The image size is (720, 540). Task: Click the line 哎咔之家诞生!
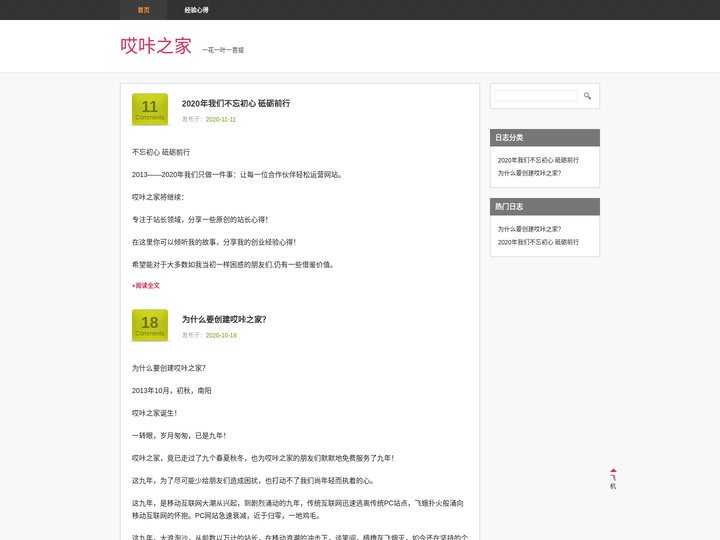pos(154,413)
